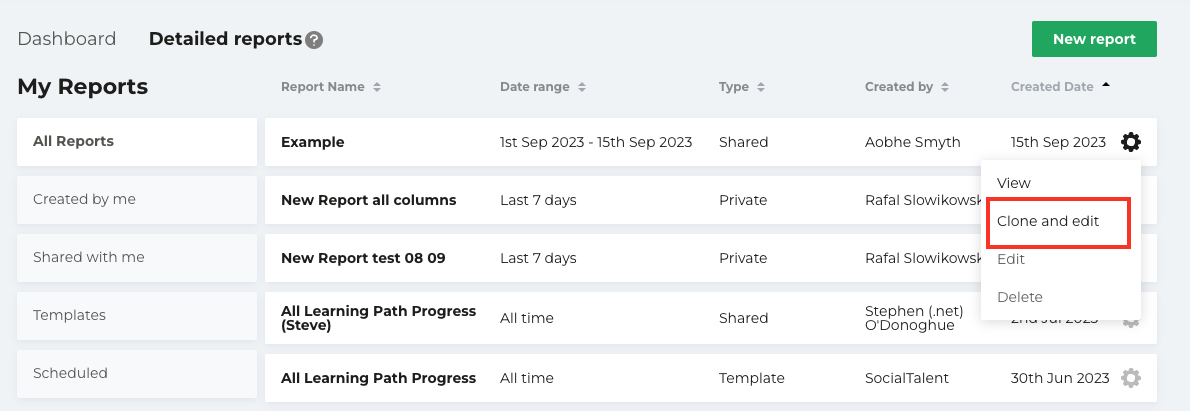The image size is (1190, 411).
Task: Choose Delete from the gear menu
Action: pos(1019,297)
